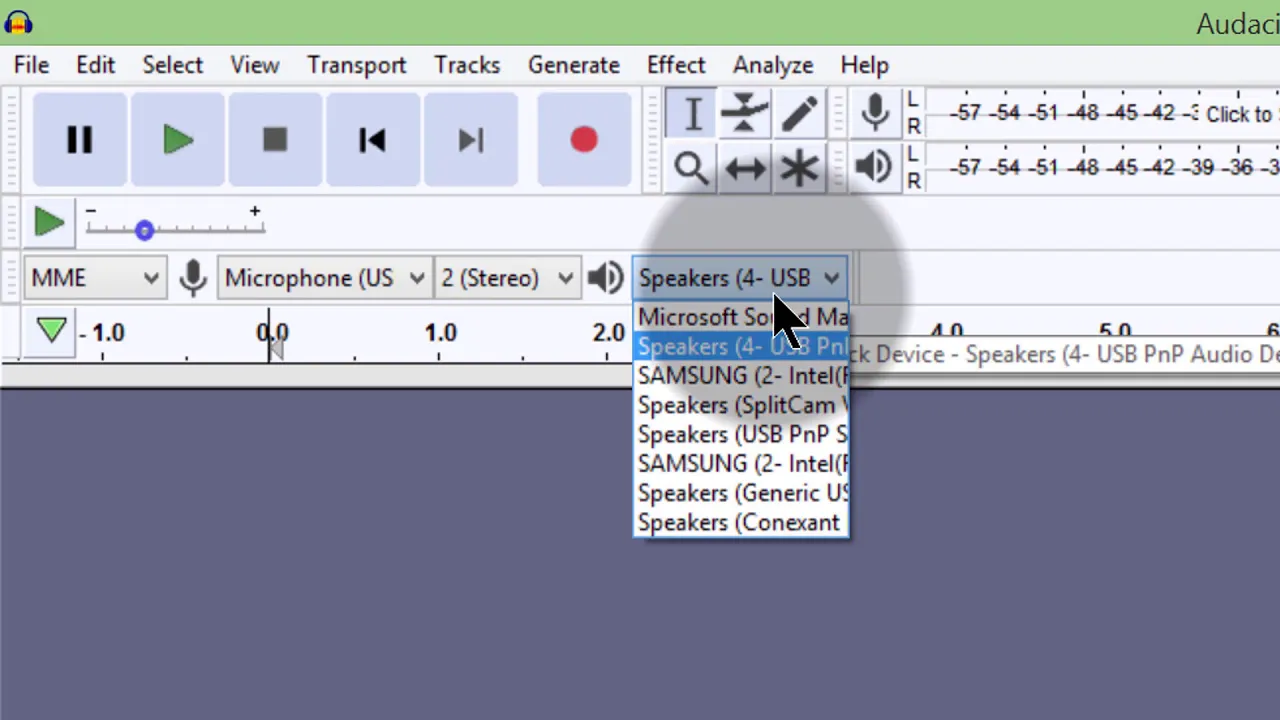This screenshot has height=720, width=1280.
Task: Choose Speakers (USB PnP S option
Action: [x=742, y=435]
